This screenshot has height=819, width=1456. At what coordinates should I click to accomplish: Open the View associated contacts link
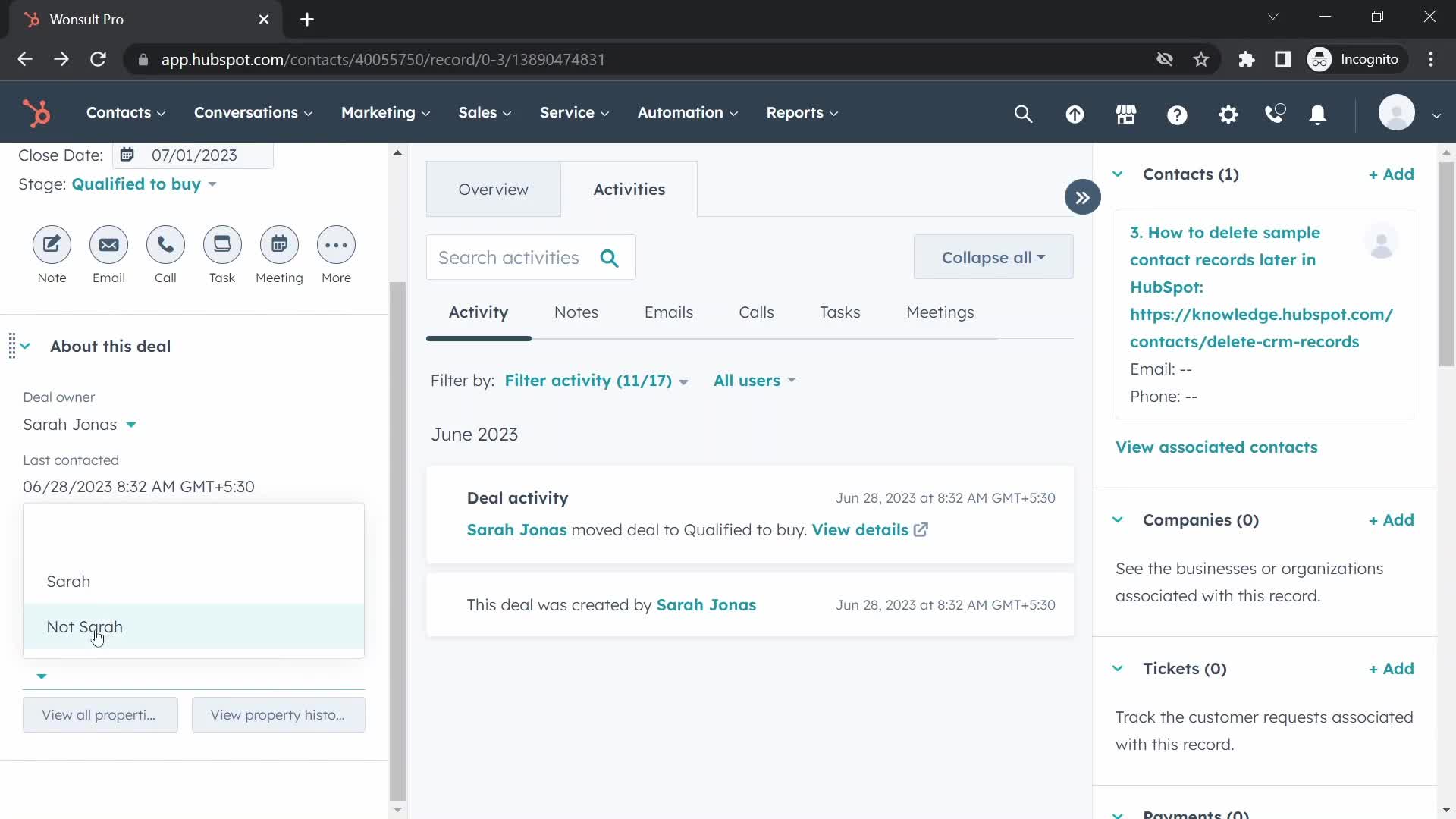(1216, 447)
